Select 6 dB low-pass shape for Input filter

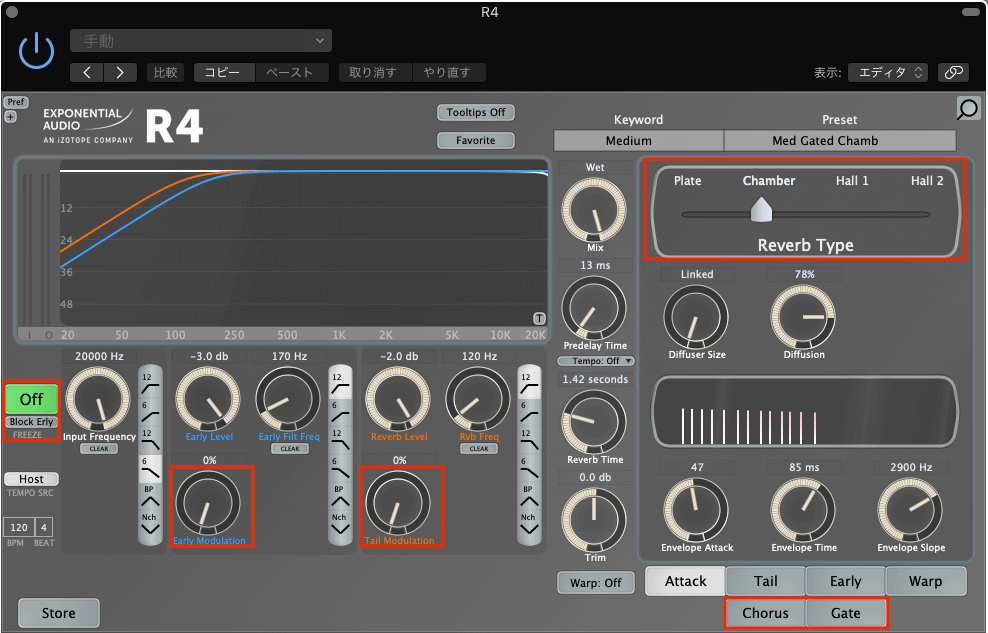[x=150, y=468]
